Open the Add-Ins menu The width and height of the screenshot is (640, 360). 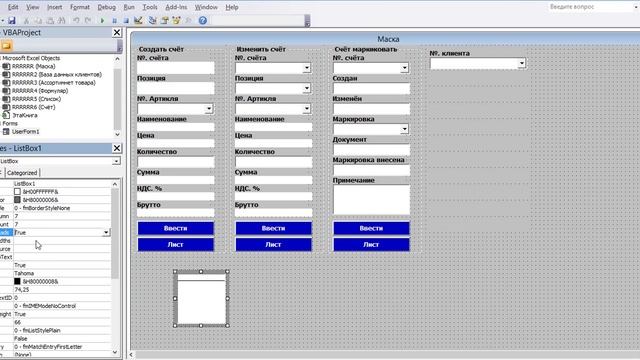click(176, 7)
